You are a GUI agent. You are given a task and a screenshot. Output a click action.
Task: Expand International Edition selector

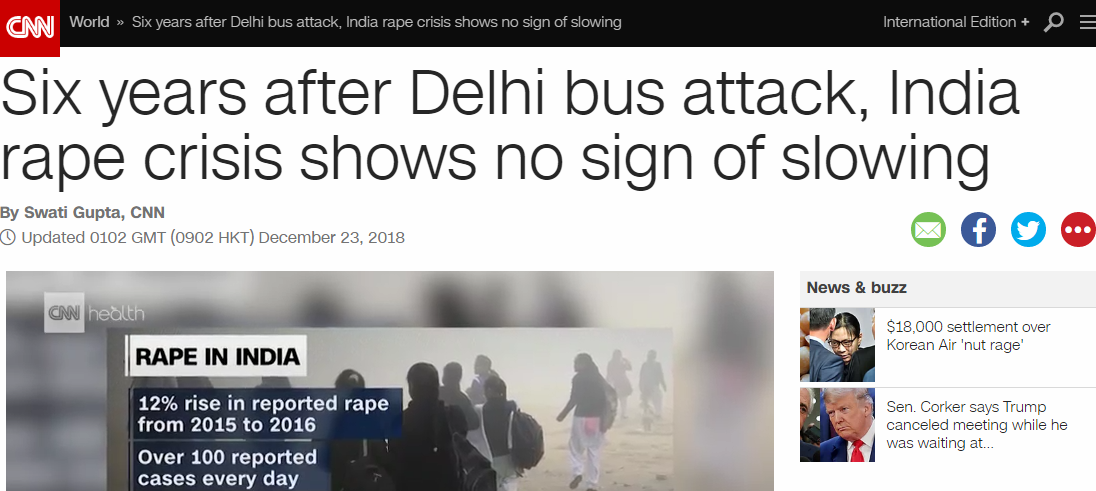tap(956, 22)
